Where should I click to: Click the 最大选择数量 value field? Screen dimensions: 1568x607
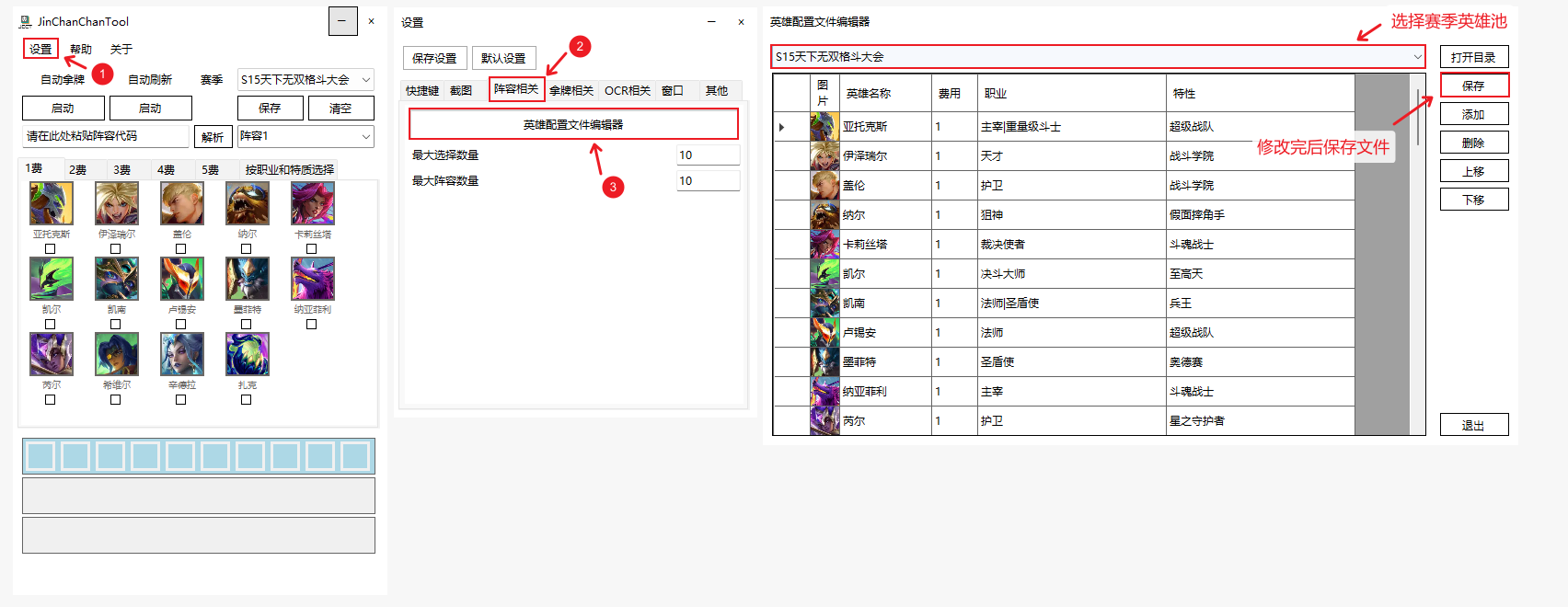pyautogui.click(x=708, y=155)
